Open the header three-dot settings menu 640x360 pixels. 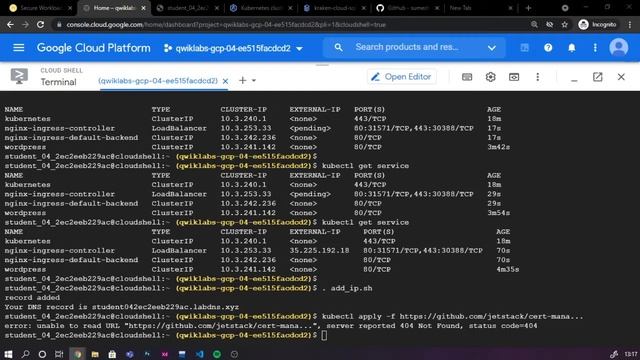(595, 48)
